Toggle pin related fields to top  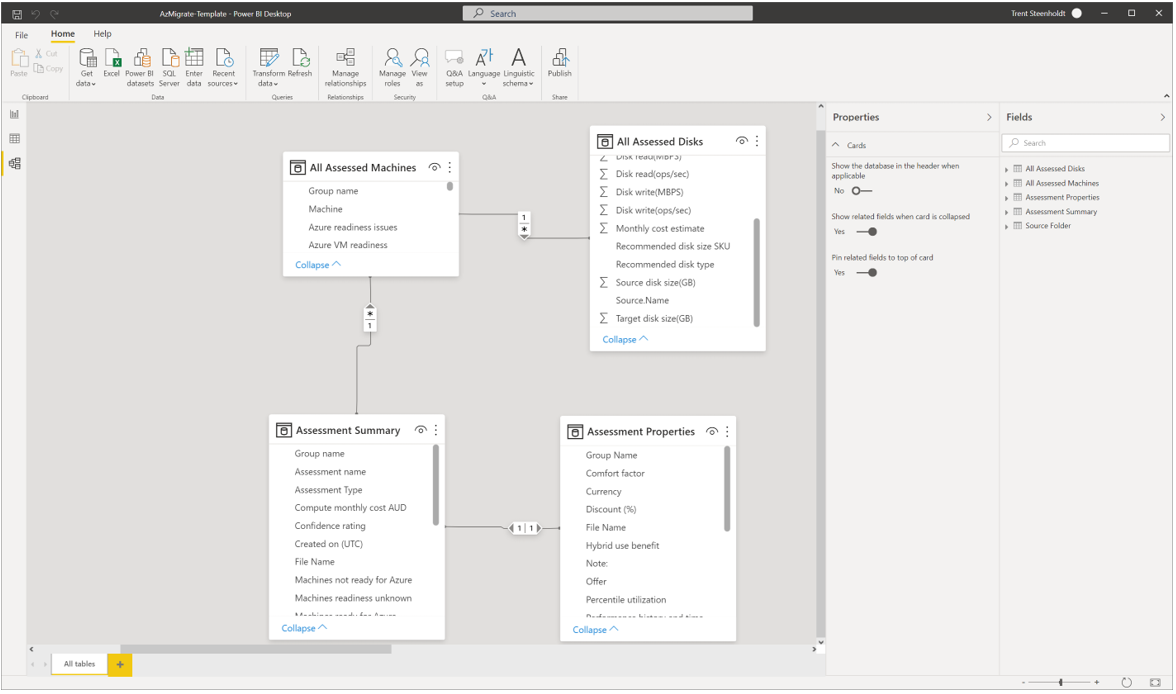(x=867, y=272)
